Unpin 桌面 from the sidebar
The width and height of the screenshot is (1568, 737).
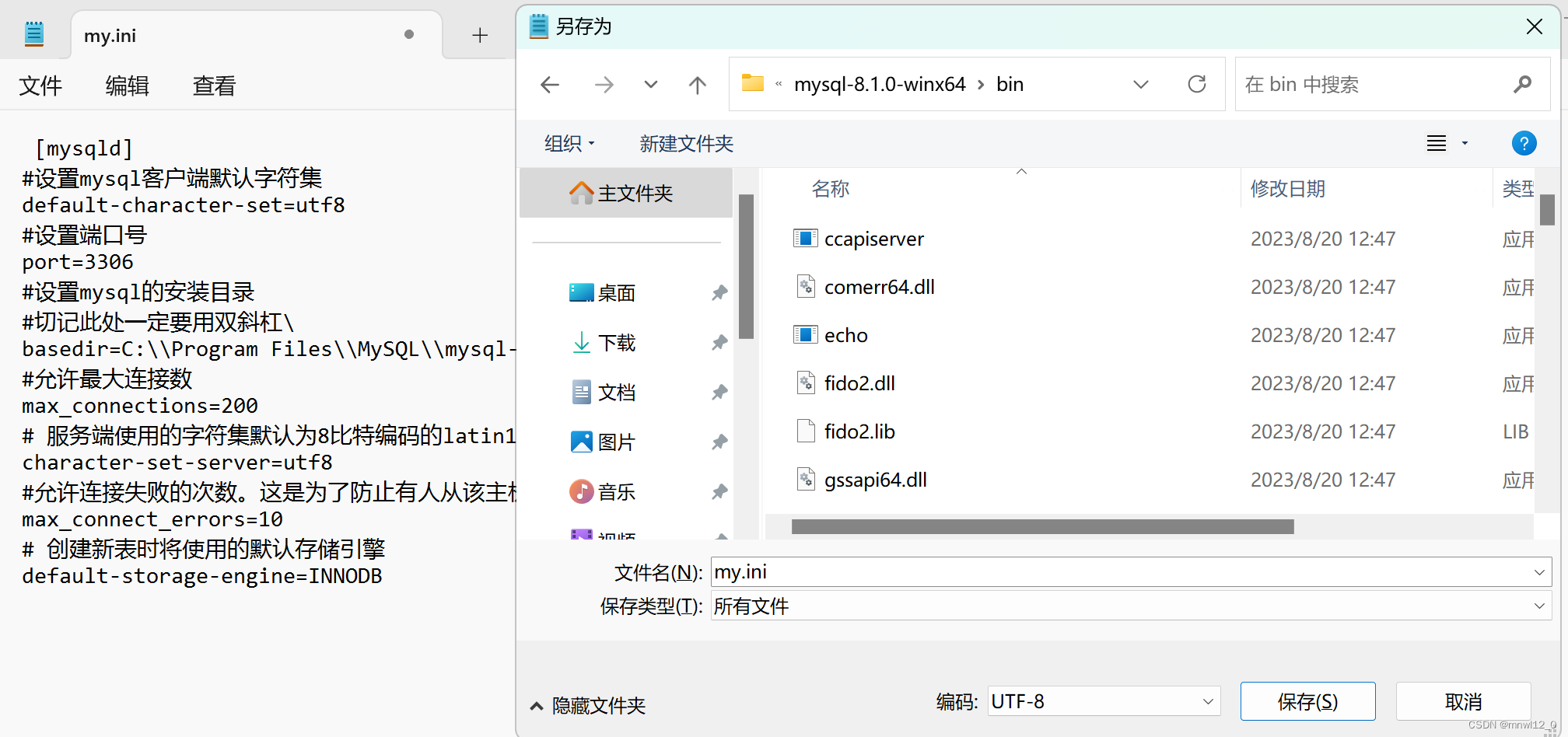(x=719, y=292)
